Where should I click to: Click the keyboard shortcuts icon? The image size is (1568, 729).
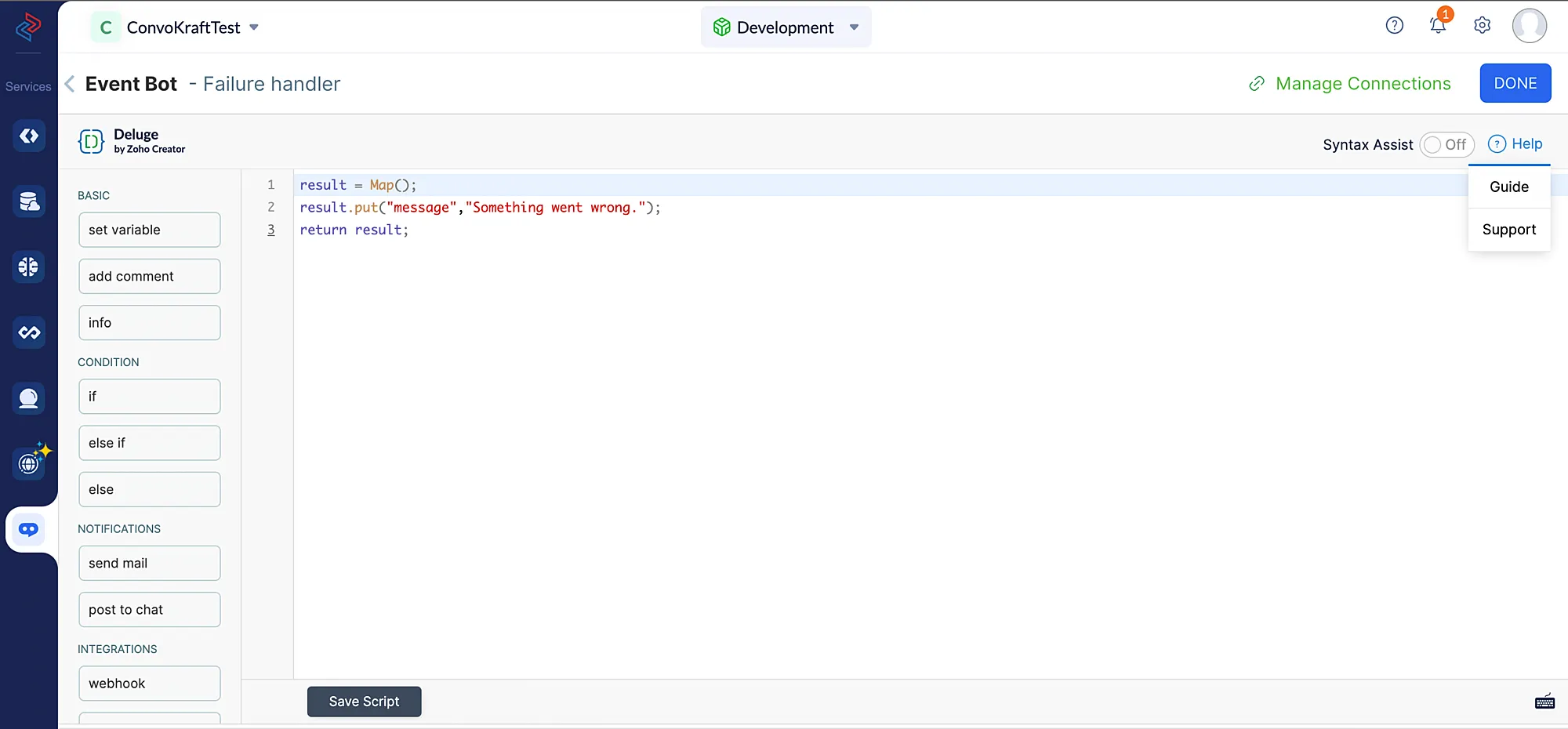[1544, 702]
